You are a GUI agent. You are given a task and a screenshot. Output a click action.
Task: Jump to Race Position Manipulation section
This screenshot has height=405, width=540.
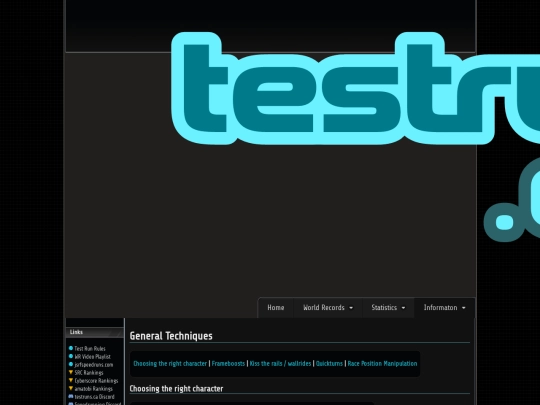382,364
